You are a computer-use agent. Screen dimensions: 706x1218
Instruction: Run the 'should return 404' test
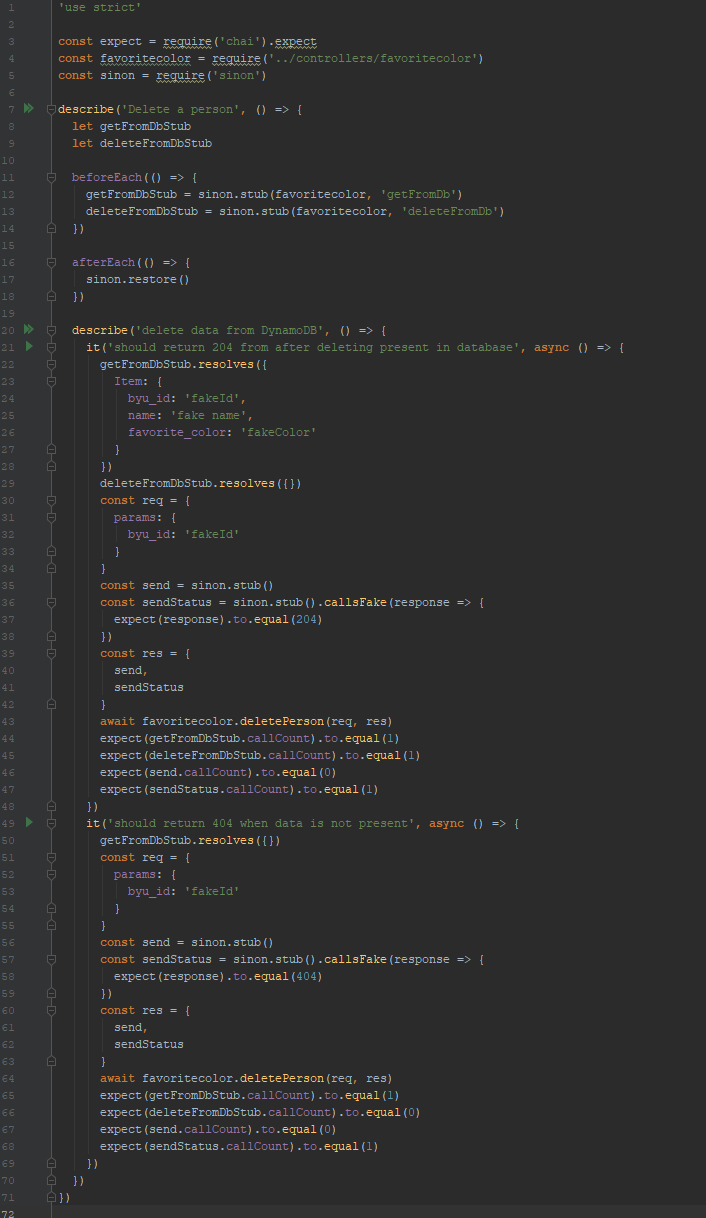point(29,822)
